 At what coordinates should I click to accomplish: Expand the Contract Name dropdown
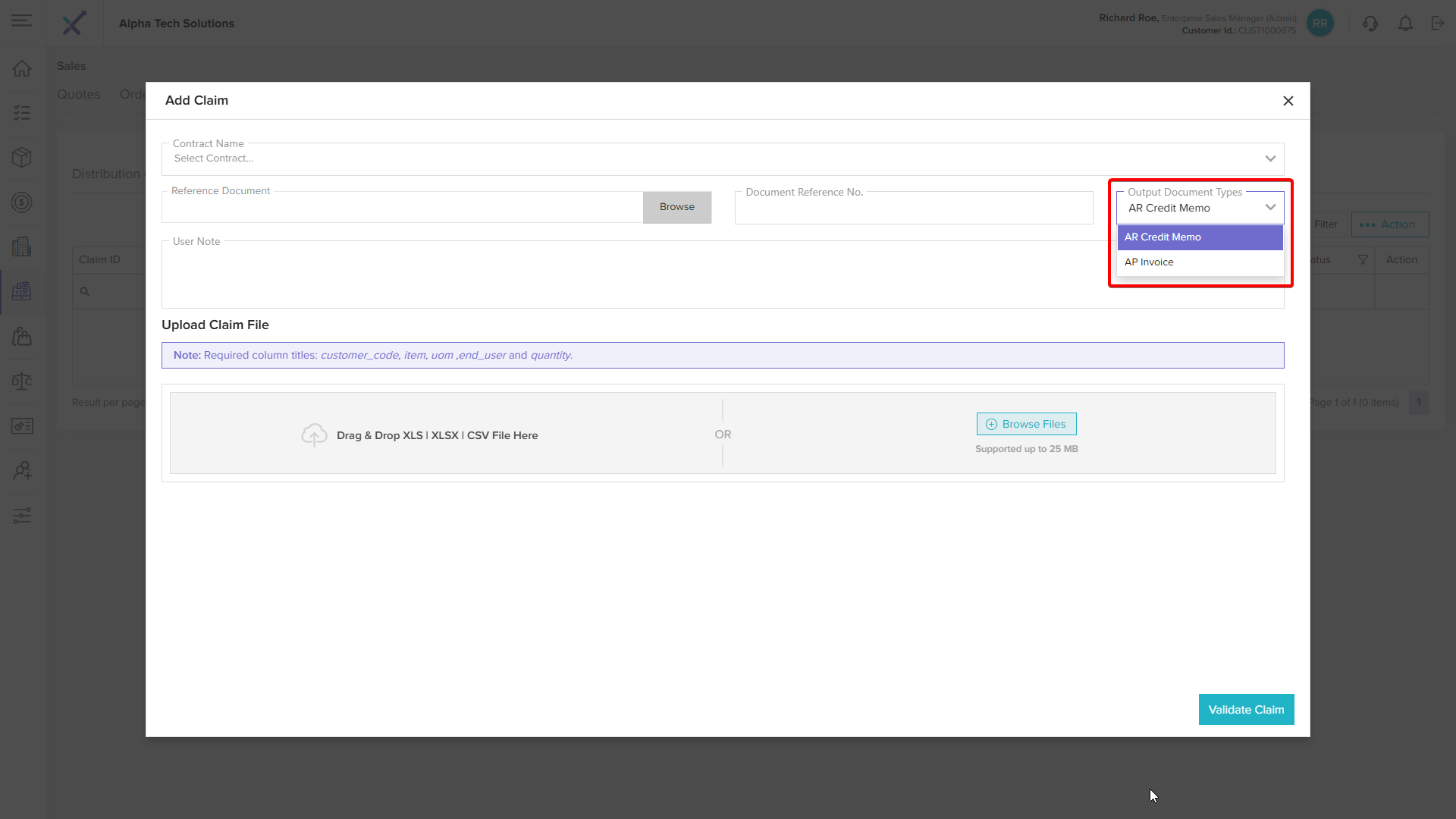tap(1270, 158)
